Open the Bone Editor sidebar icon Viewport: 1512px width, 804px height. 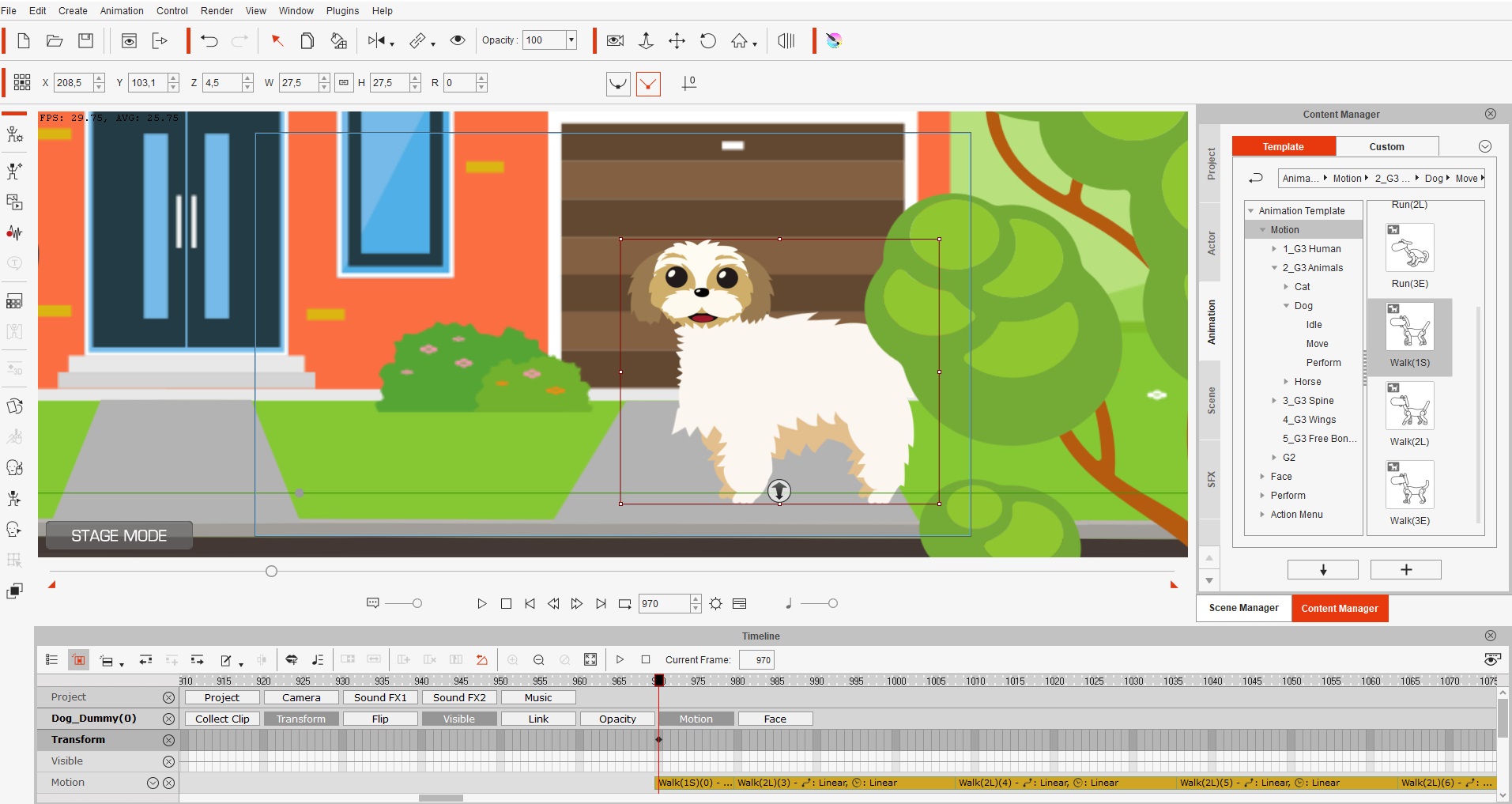pos(14,172)
